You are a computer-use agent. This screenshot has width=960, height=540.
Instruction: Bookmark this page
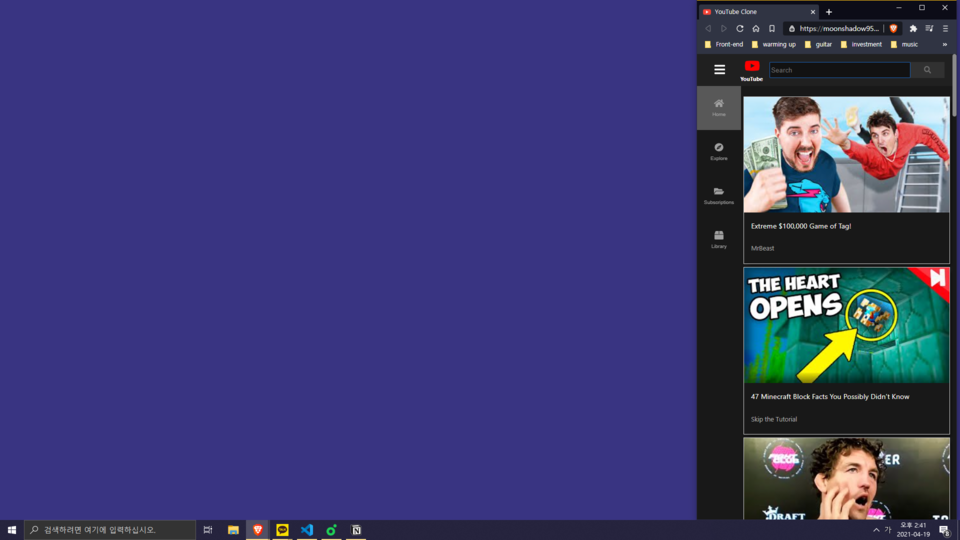(772, 29)
